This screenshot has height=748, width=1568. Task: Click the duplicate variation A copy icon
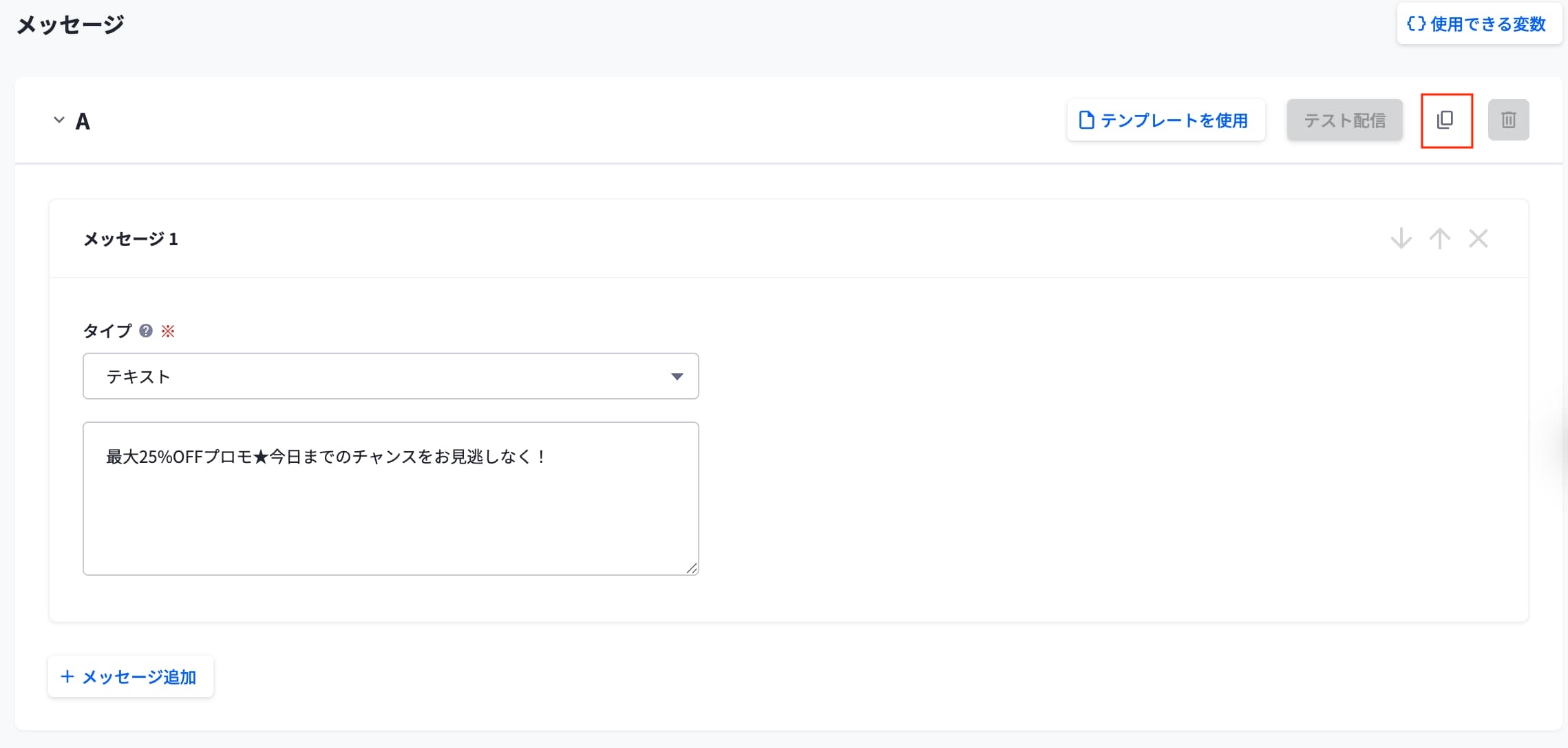[x=1445, y=120]
